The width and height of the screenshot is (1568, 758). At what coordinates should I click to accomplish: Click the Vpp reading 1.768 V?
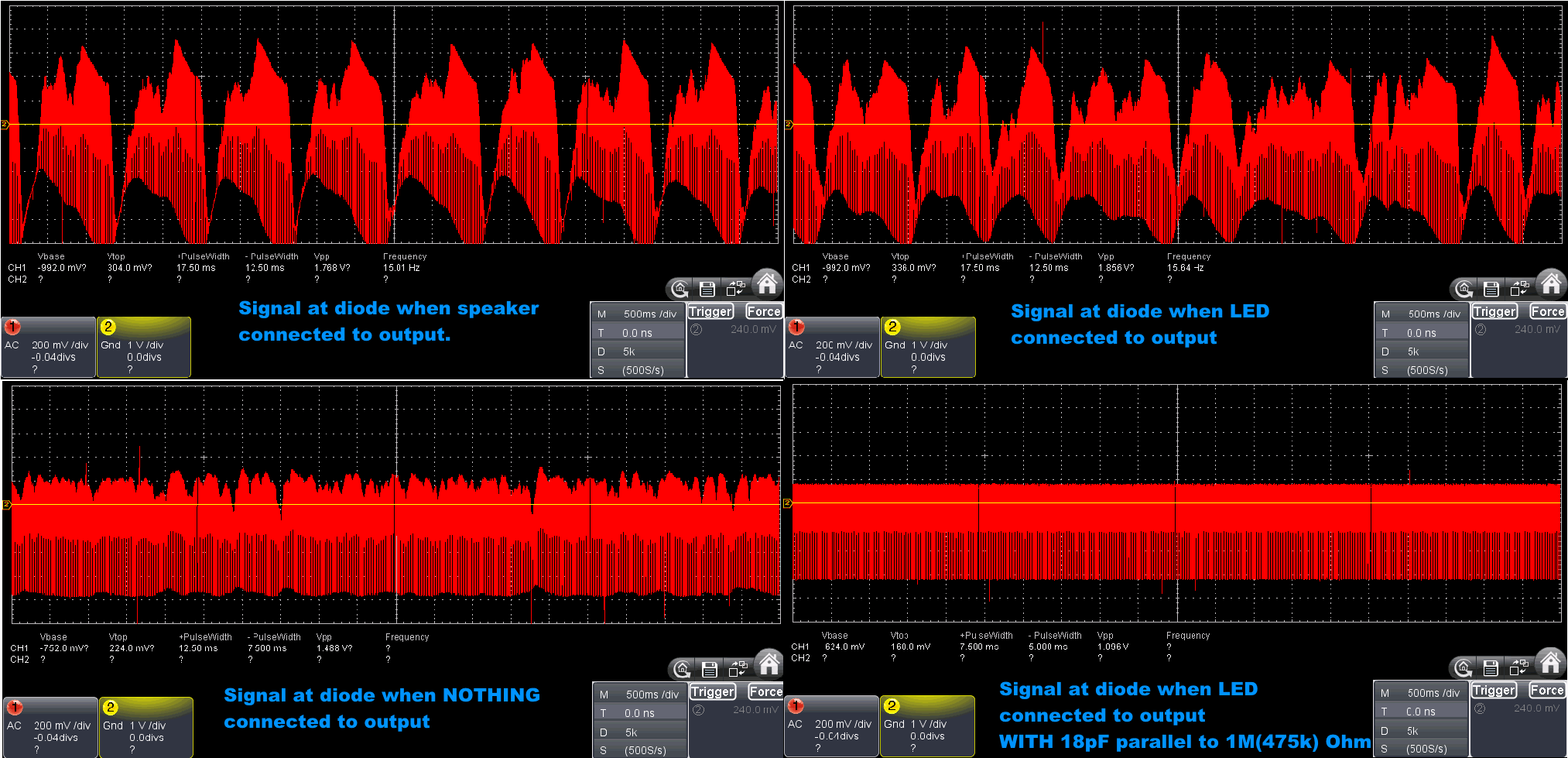click(332, 268)
